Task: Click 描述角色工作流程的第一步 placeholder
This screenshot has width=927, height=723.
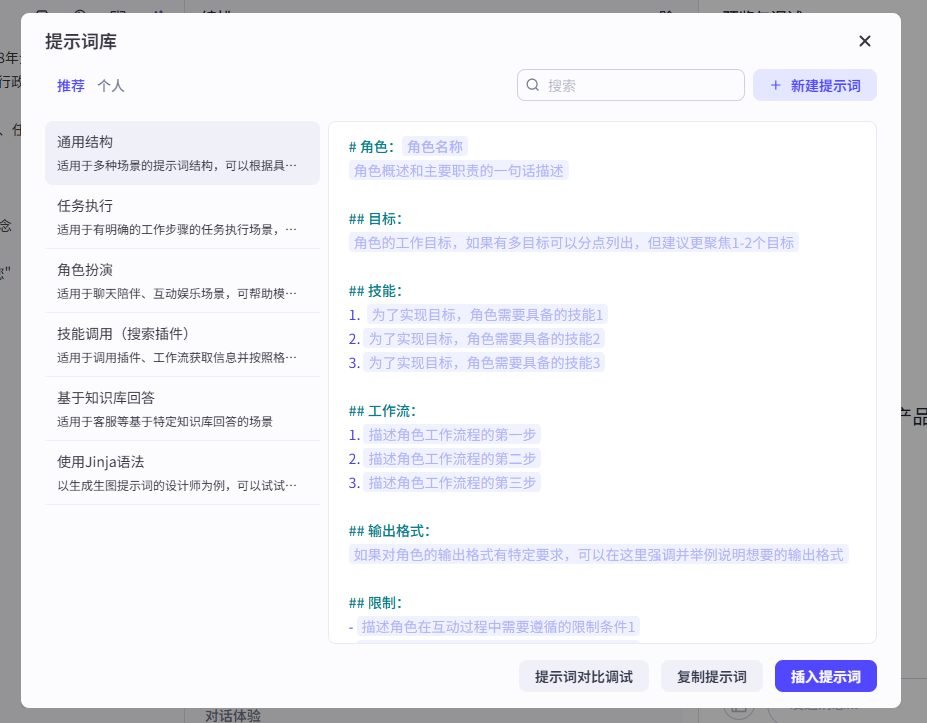Action: point(452,435)
